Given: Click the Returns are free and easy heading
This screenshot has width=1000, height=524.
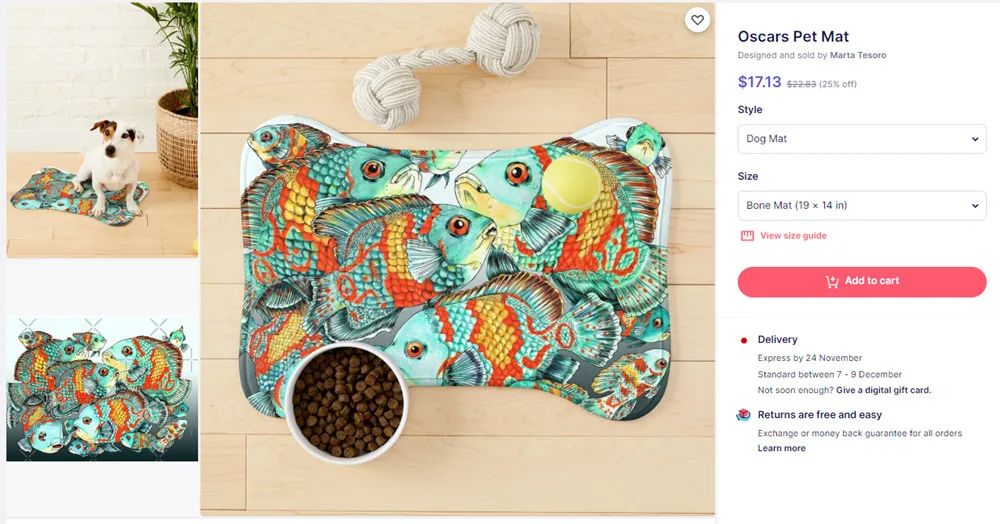Looking at the screenshot, I should (x=819, y=415).
